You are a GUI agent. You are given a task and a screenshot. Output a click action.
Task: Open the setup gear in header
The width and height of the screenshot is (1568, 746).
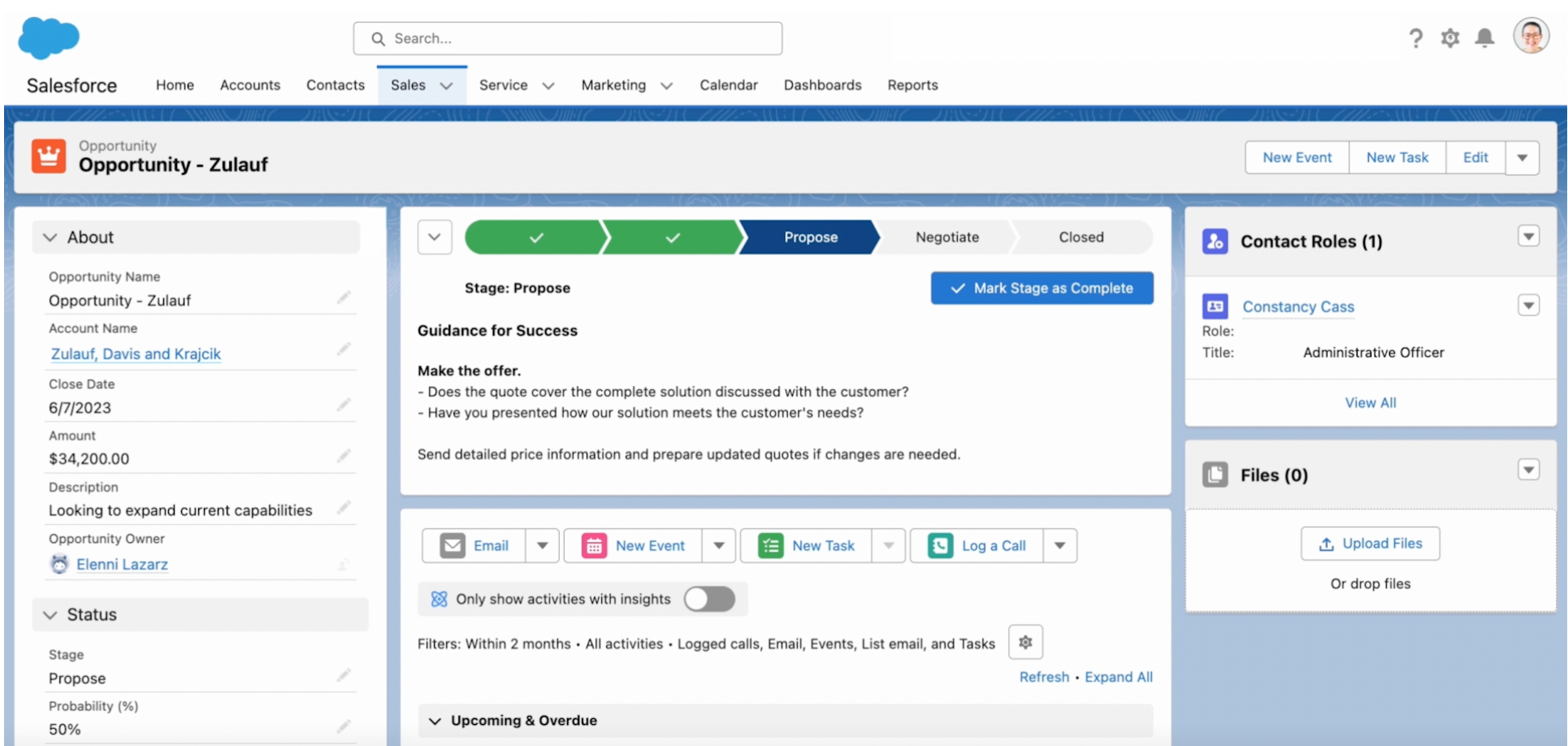(1450, 38)
